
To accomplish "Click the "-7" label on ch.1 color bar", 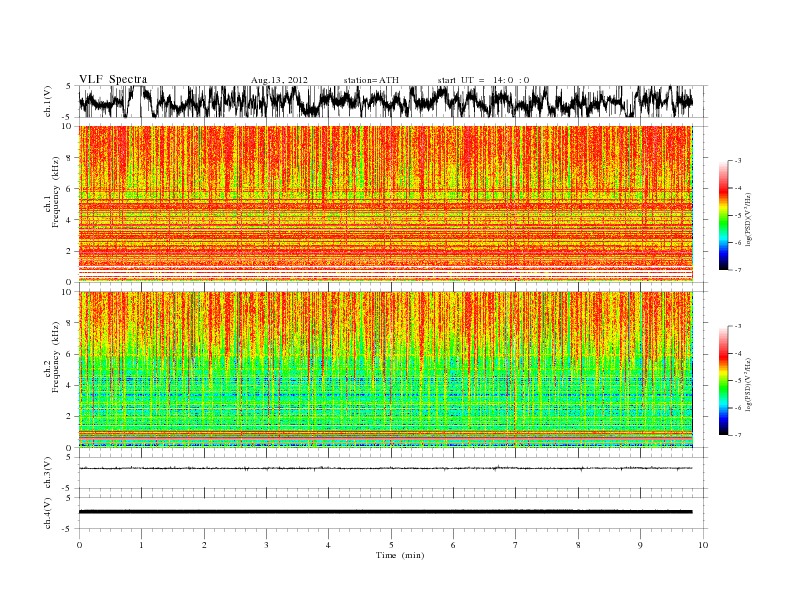I will click(738, 271).
